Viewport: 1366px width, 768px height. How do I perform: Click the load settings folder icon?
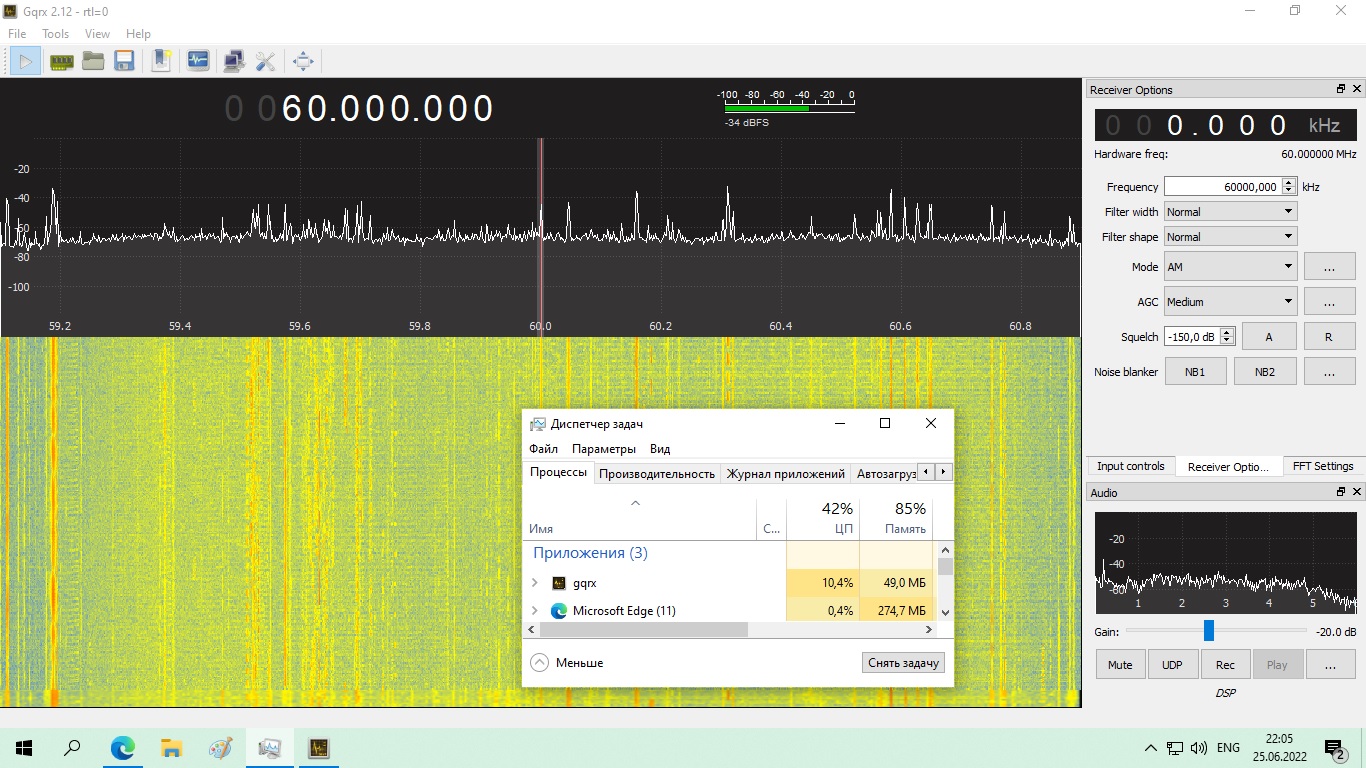pos(93,61)
